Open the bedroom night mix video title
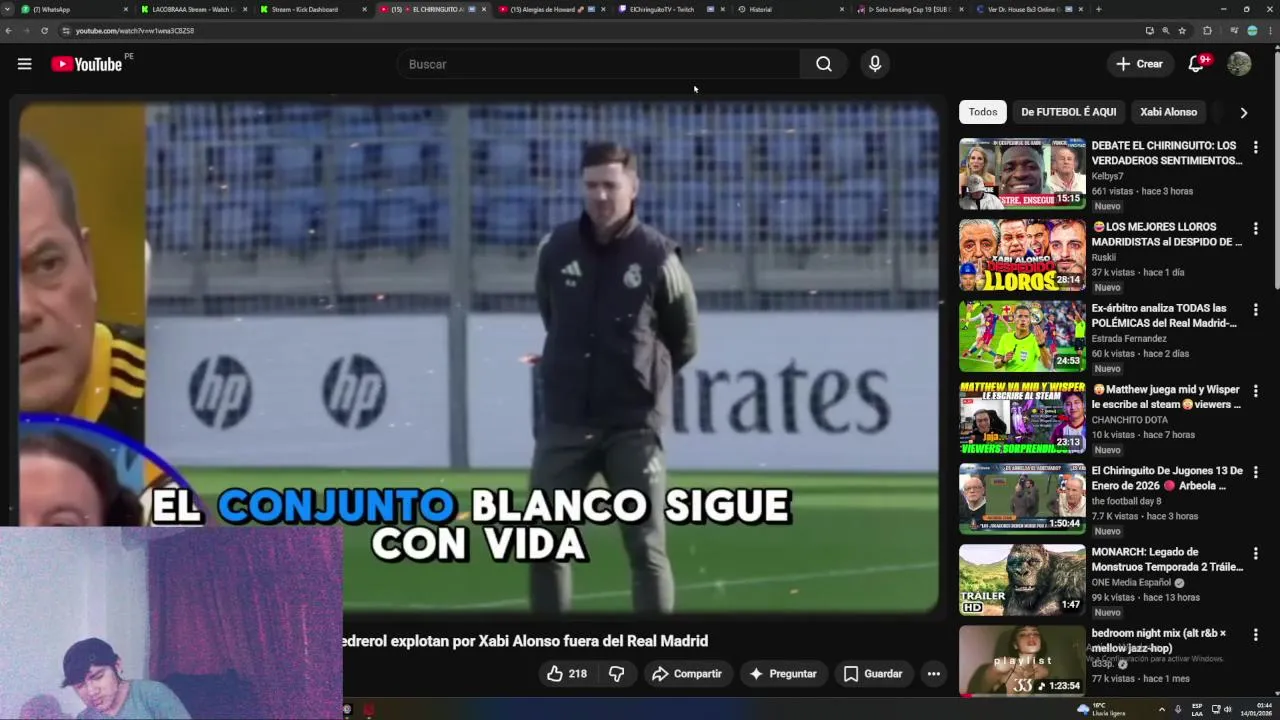This screenshot has height=720, width=1280. [1159, 640]
